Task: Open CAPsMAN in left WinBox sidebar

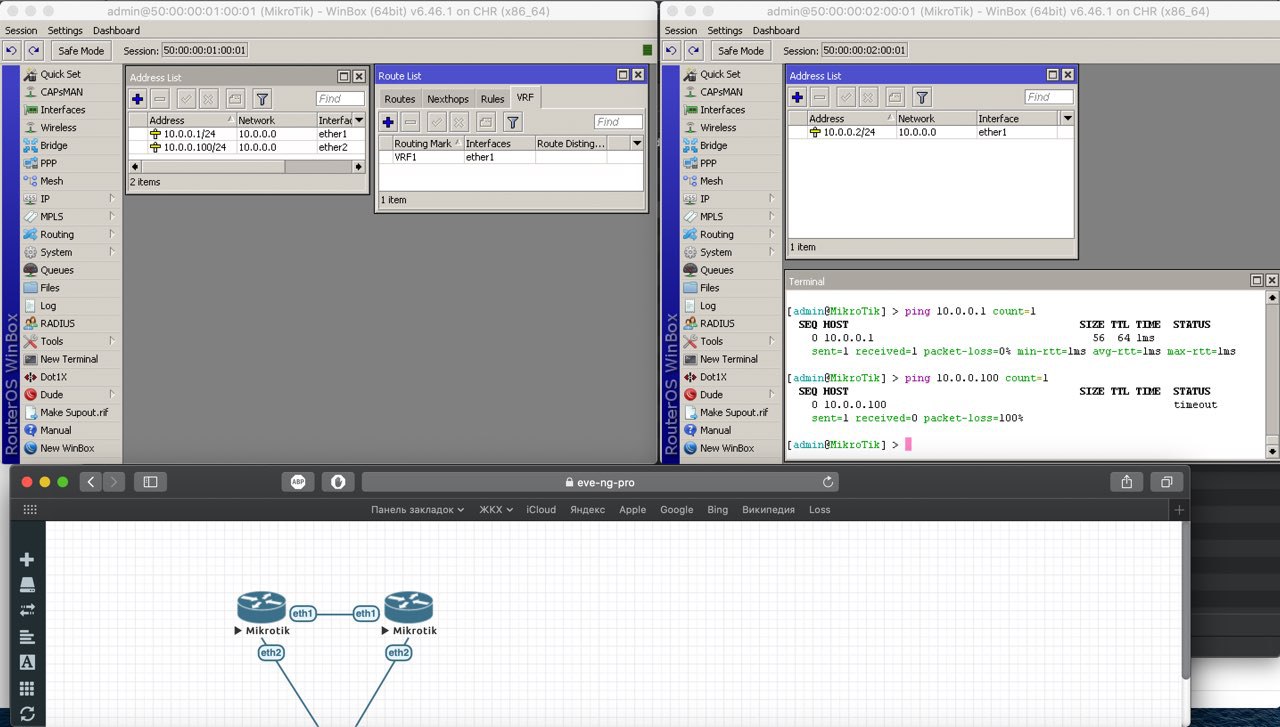Action: (60, 92)
